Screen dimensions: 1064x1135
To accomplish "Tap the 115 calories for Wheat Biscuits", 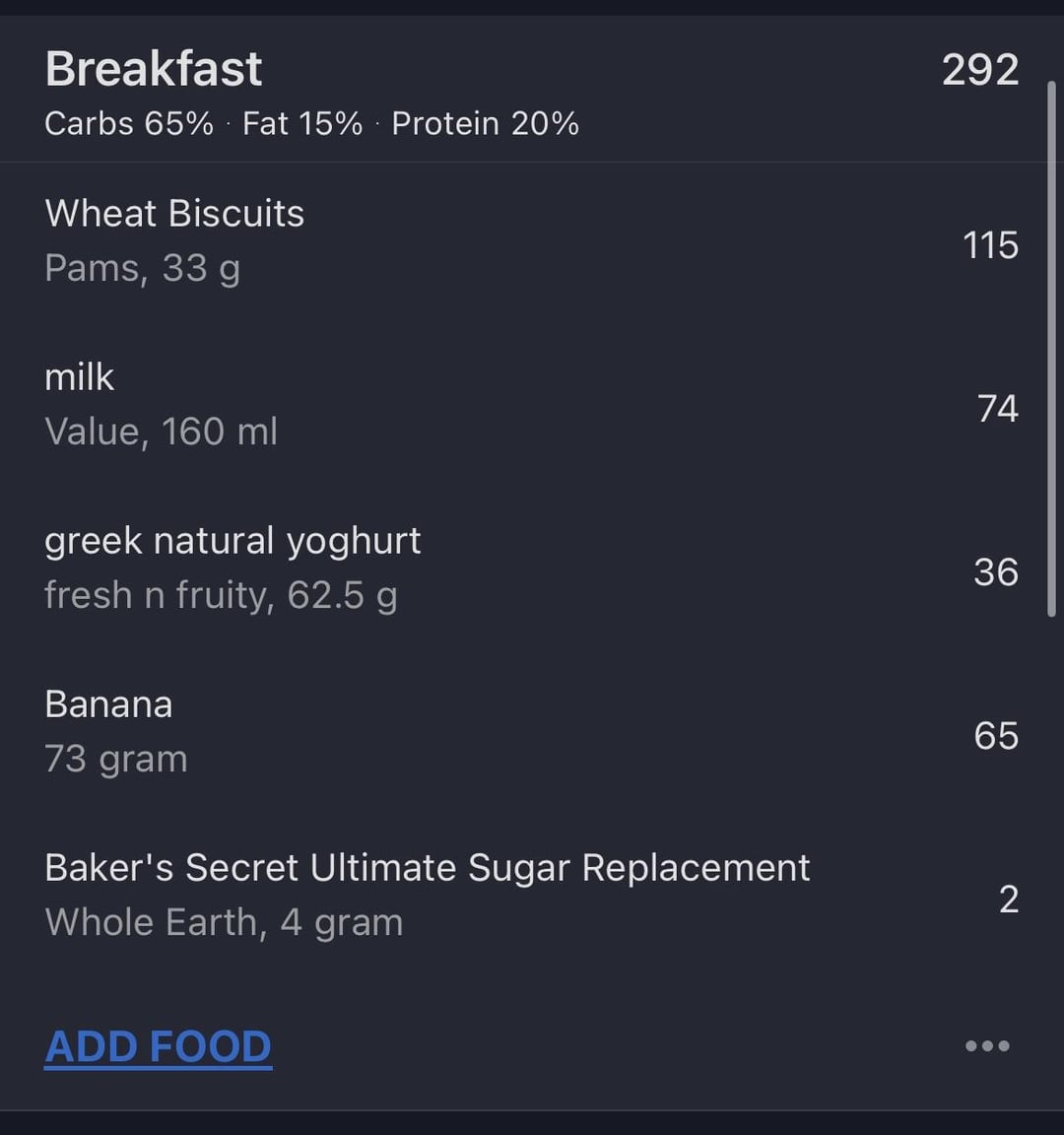I will pos(991,244).
